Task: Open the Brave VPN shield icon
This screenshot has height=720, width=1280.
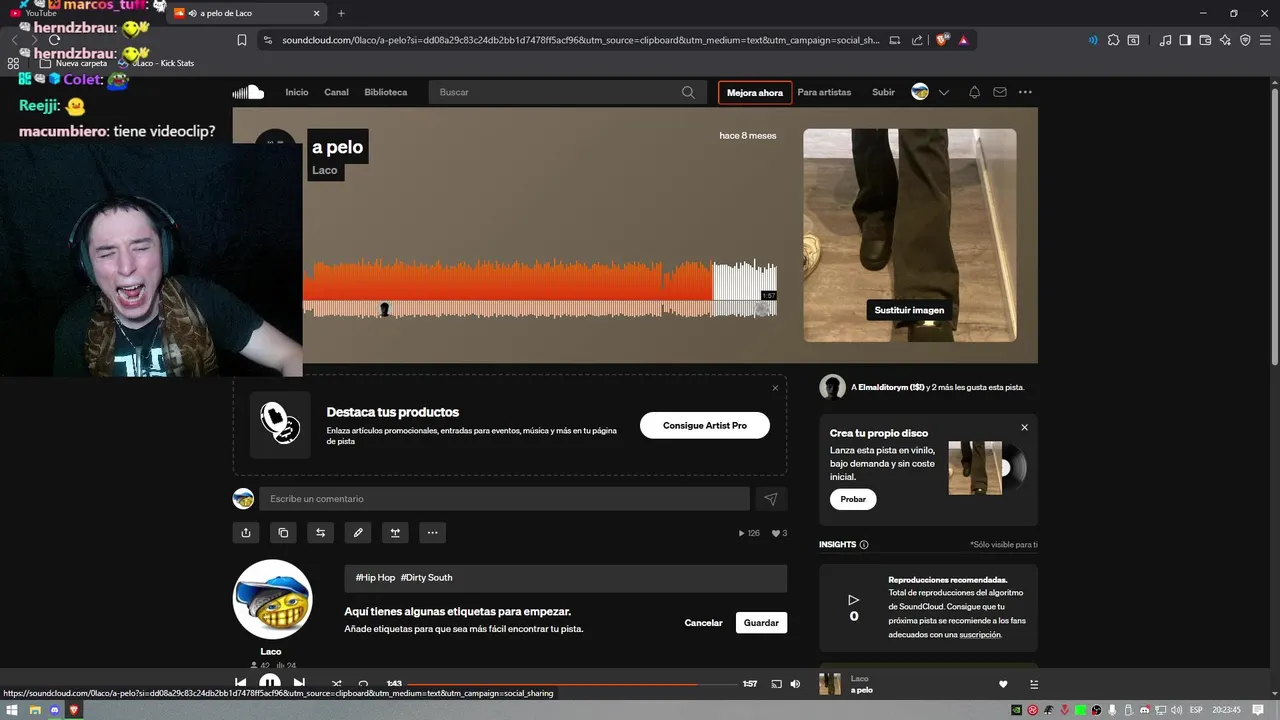Action: click(x=1245, y=40)
